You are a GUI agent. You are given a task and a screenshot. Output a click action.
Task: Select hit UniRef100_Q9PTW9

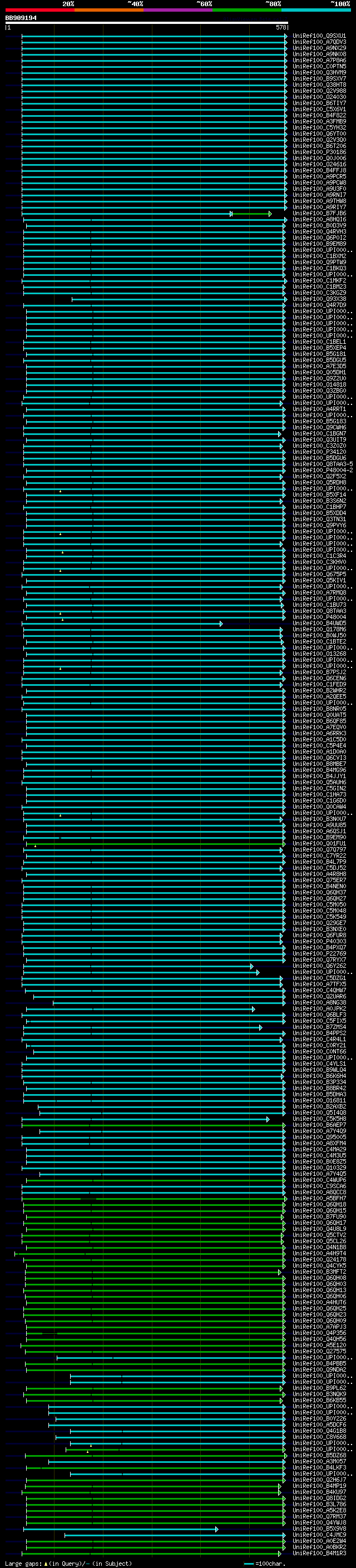pyautogui.click(x=319, y=263)
